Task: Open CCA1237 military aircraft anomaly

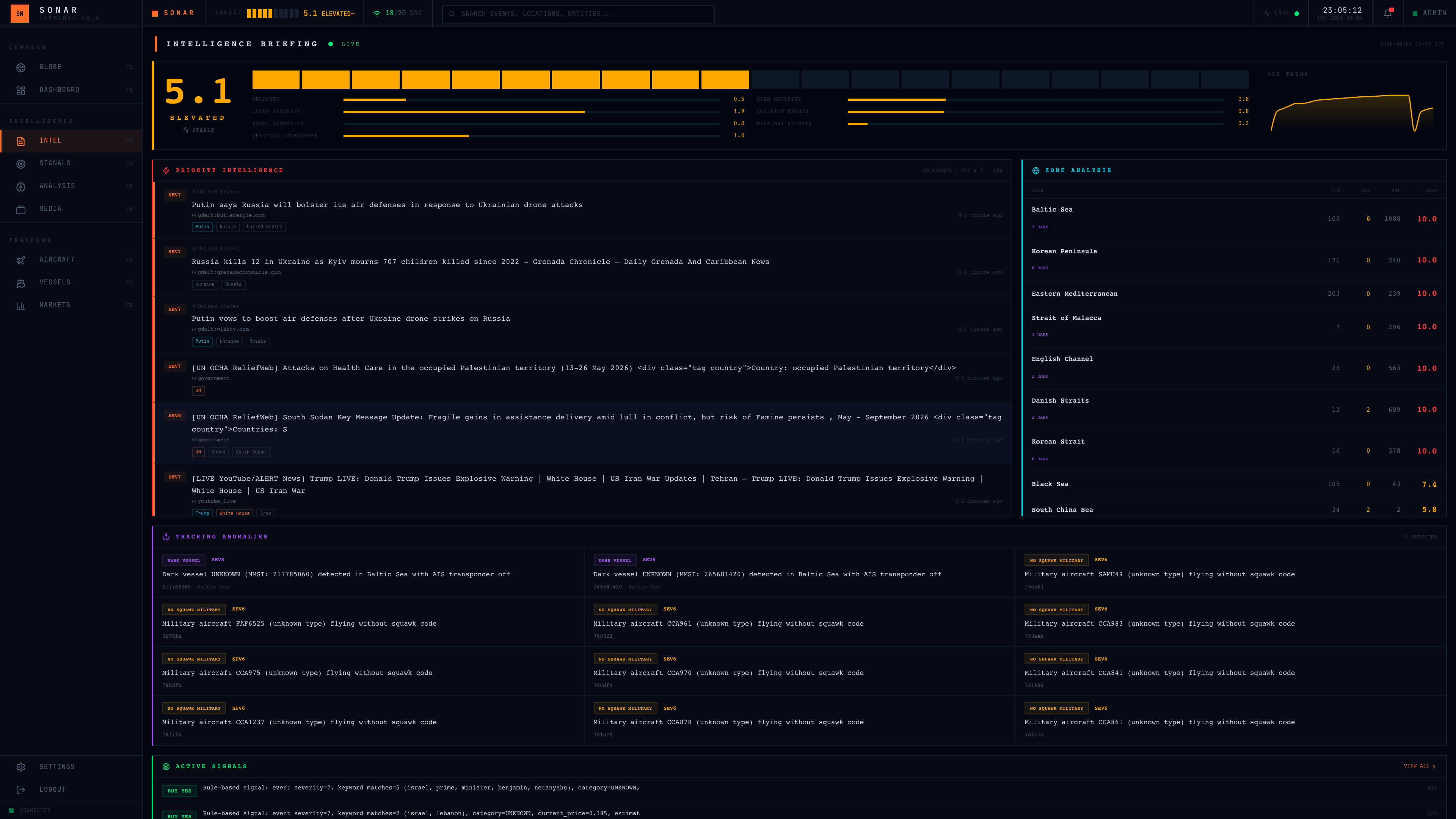Action: 368,721
